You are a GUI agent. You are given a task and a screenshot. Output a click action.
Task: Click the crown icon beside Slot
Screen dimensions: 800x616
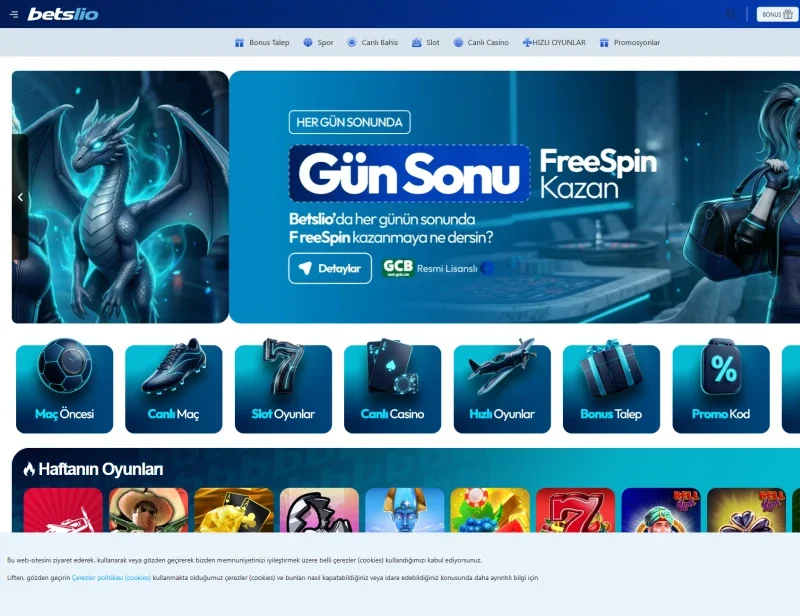point(416,42)
